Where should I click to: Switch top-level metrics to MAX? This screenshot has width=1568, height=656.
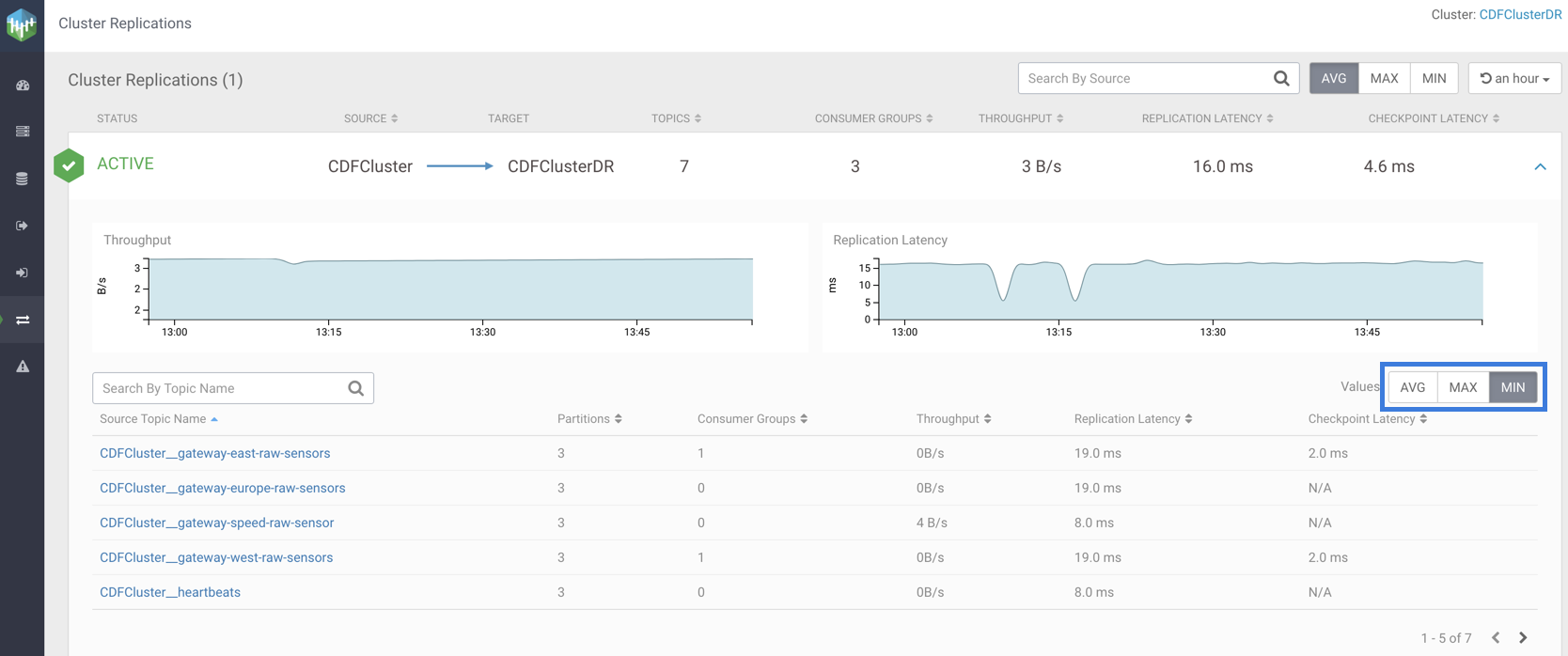(x=1384, y=79)
